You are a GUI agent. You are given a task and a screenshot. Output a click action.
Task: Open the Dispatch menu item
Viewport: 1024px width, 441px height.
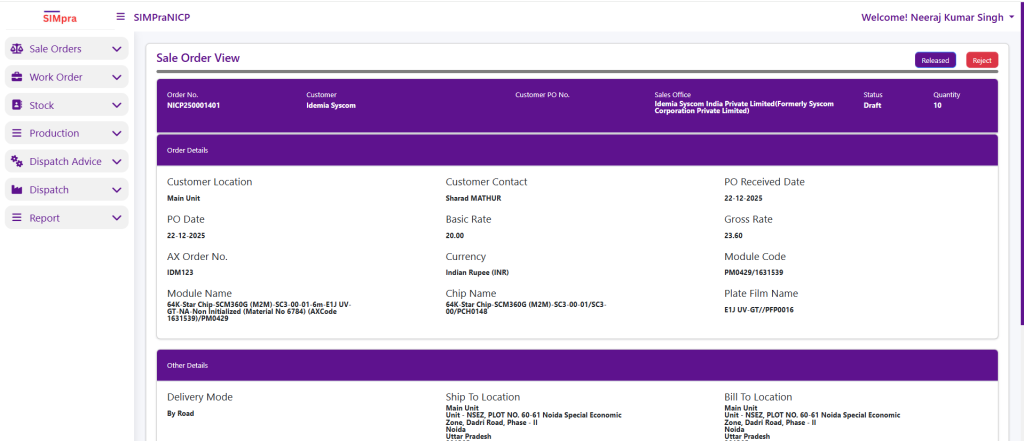click(49, 190)
